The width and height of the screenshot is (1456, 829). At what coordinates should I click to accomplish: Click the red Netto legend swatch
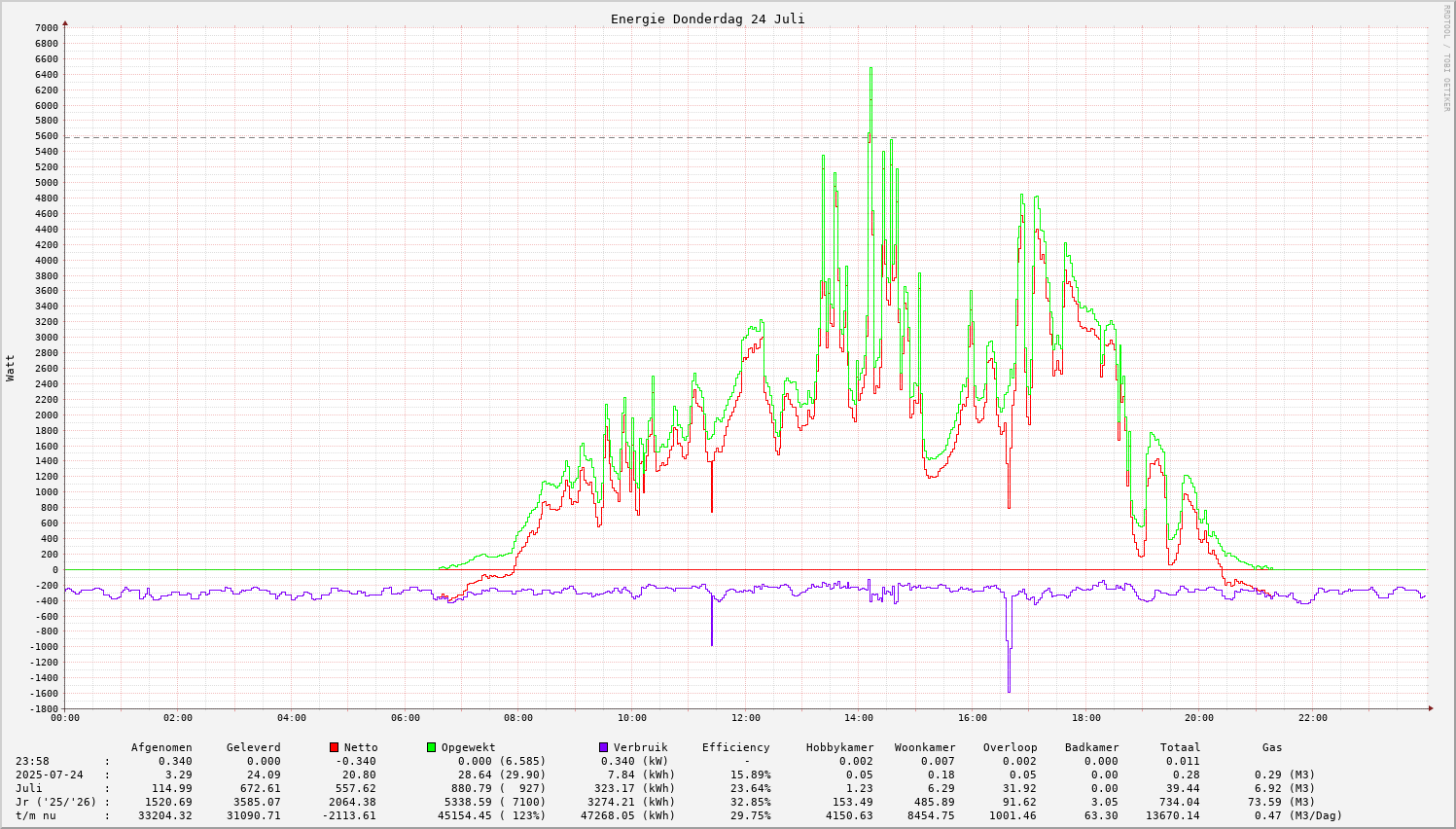[x=335, y=747]
